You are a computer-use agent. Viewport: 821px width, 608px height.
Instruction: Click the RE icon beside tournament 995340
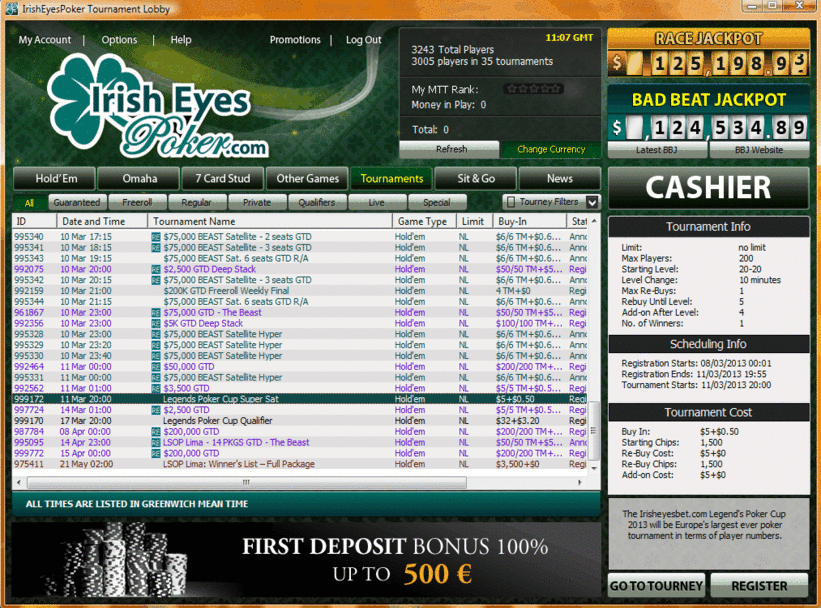coord(156,237)
